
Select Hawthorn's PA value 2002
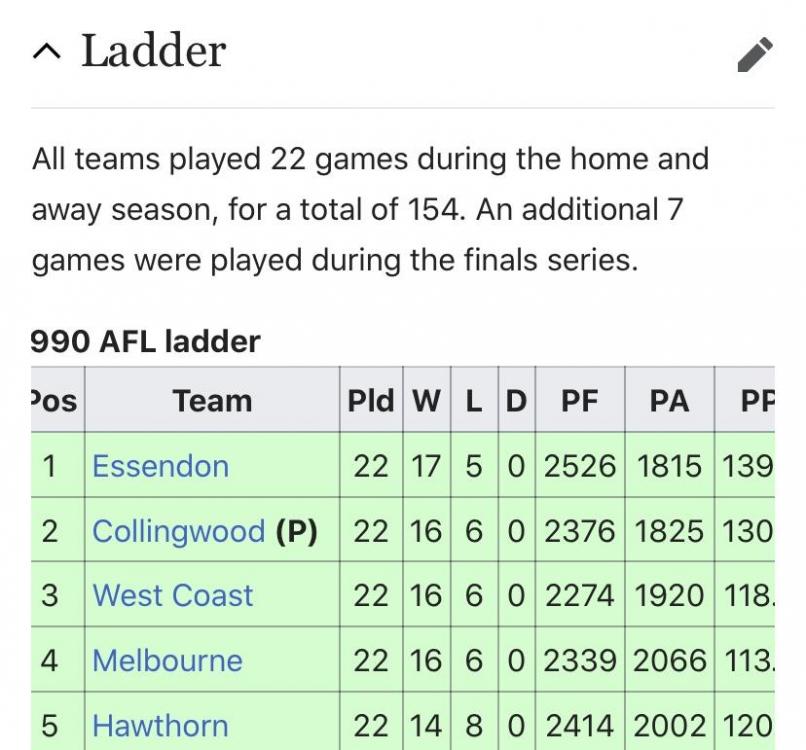(x=669, y=726)
